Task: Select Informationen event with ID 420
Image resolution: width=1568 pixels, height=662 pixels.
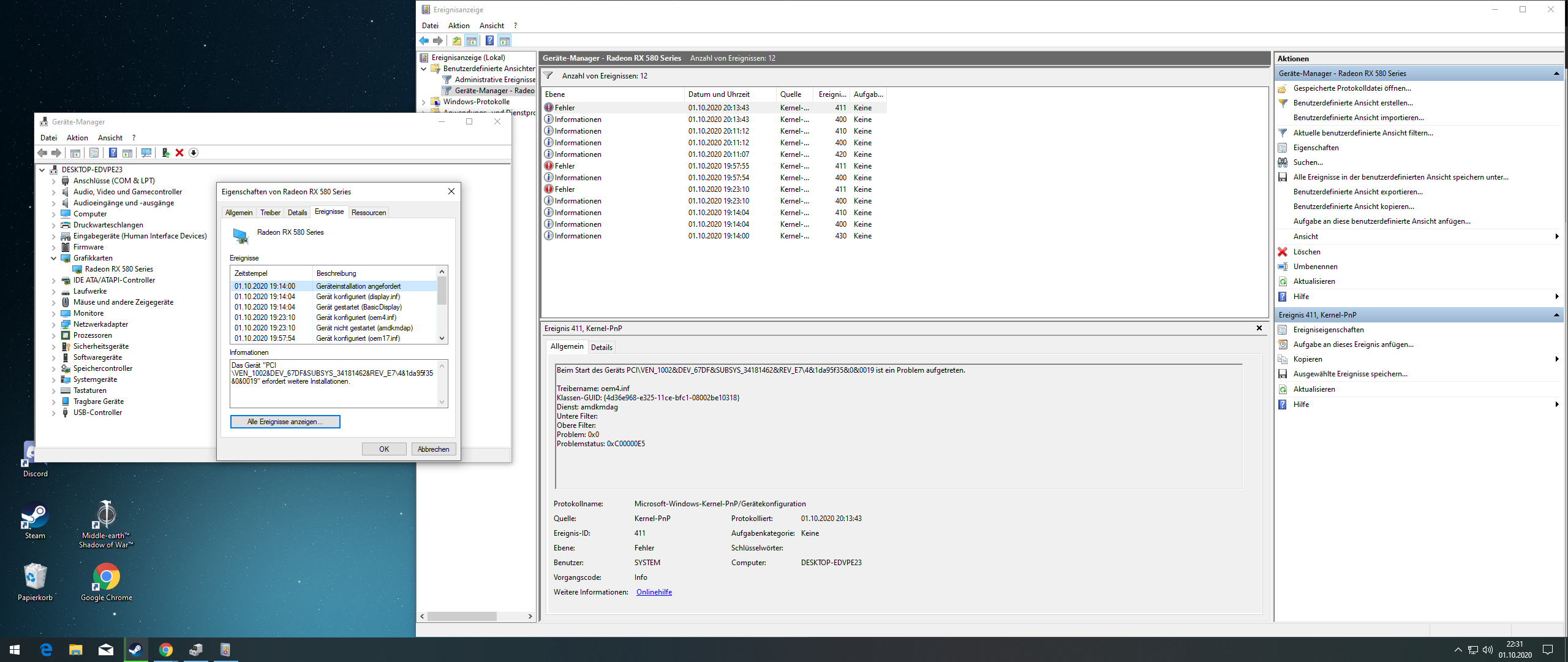Action: pos(714,154)
